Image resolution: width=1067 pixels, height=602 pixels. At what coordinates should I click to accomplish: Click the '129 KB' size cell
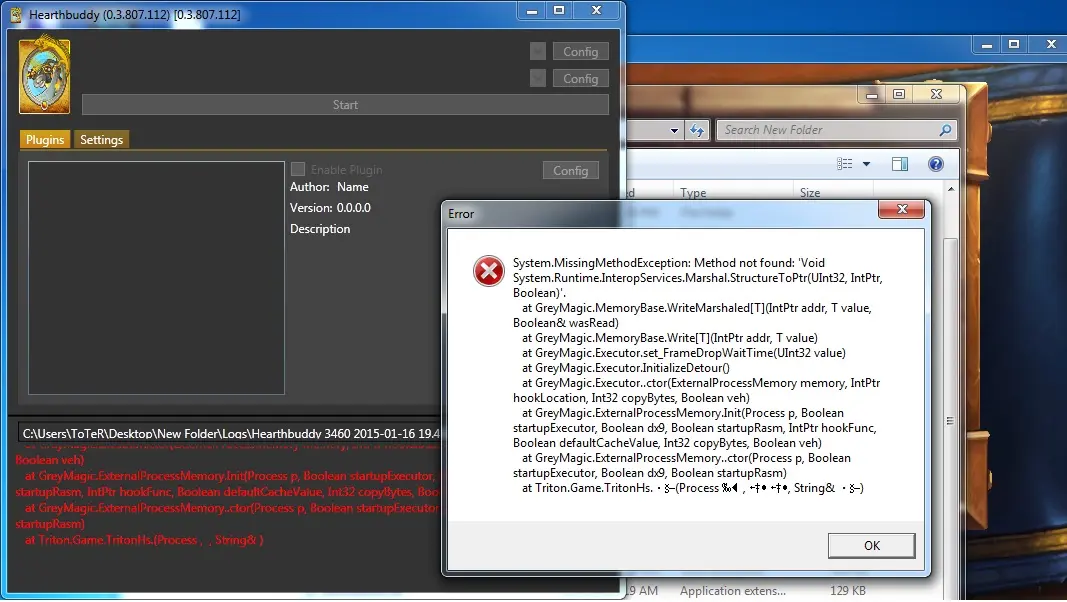click(x=847, y=590)
